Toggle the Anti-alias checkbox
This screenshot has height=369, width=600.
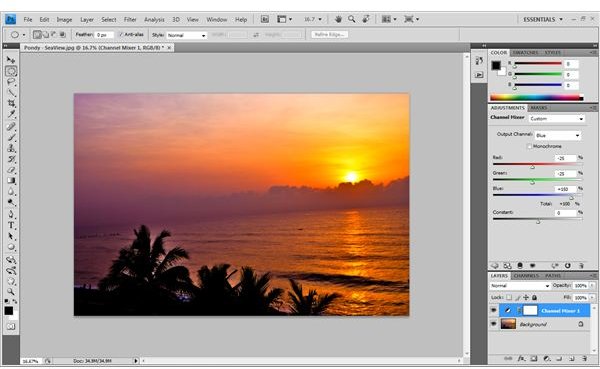(x=121, y=34)
